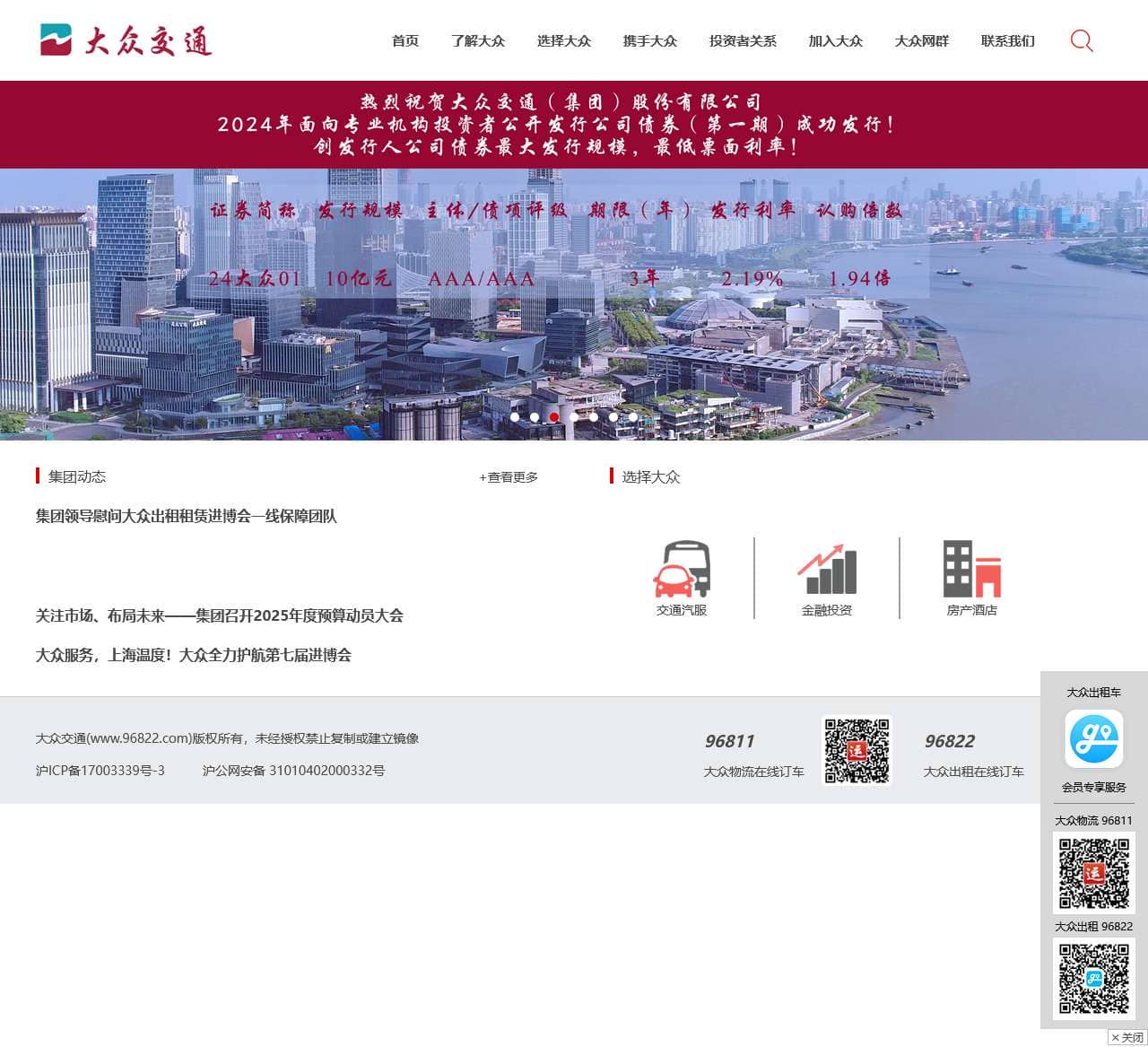This screenshot has width=1148, height=1047.
Task: Open the search magnifier icon
Action: (x=1082, y=40)
